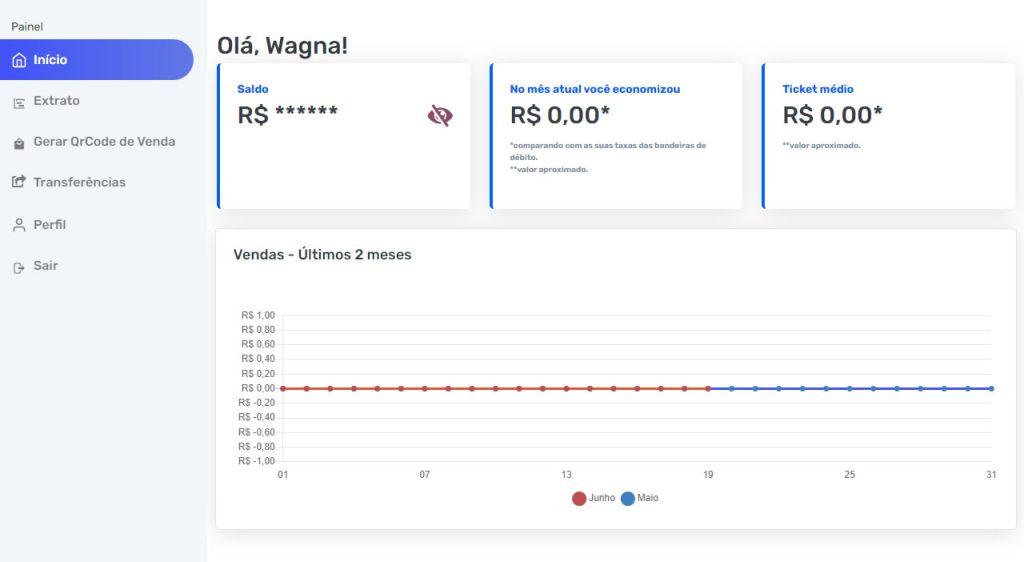Toggle Junho series via red legend circle
This screenshot has width=1024, height=562.
[x=579, y=499]
